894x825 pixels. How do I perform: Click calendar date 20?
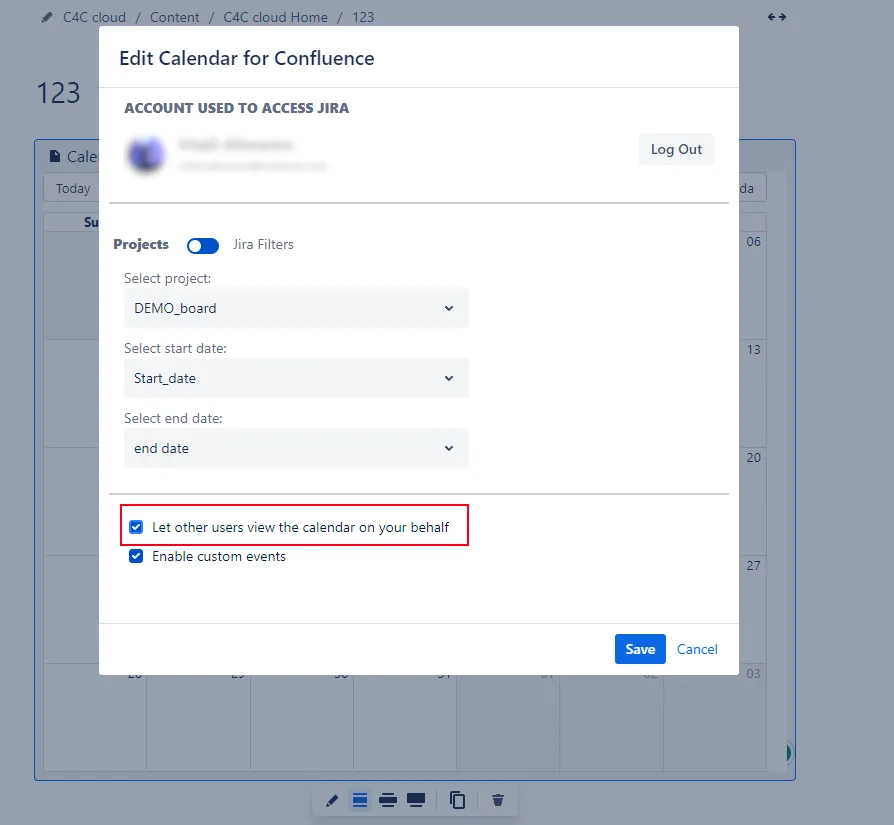point(753,458)
